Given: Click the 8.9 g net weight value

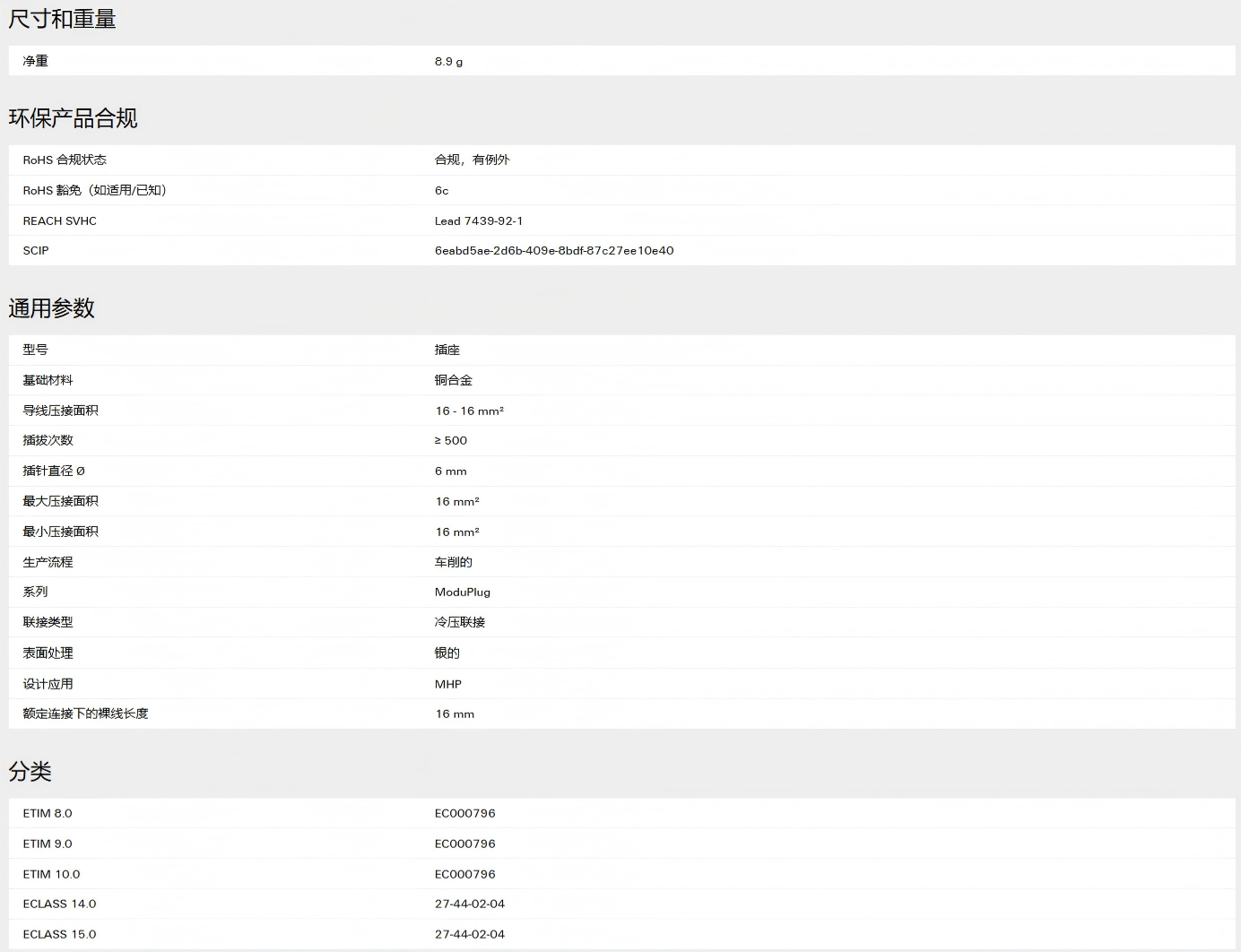Looking at the screenshot, I should [448, 61].
